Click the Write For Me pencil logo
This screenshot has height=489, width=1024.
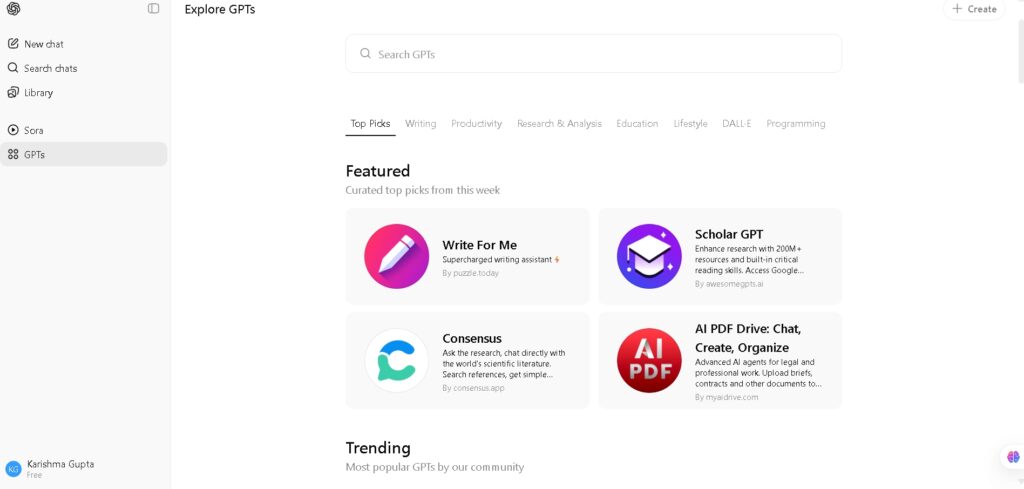coord(396,256)
